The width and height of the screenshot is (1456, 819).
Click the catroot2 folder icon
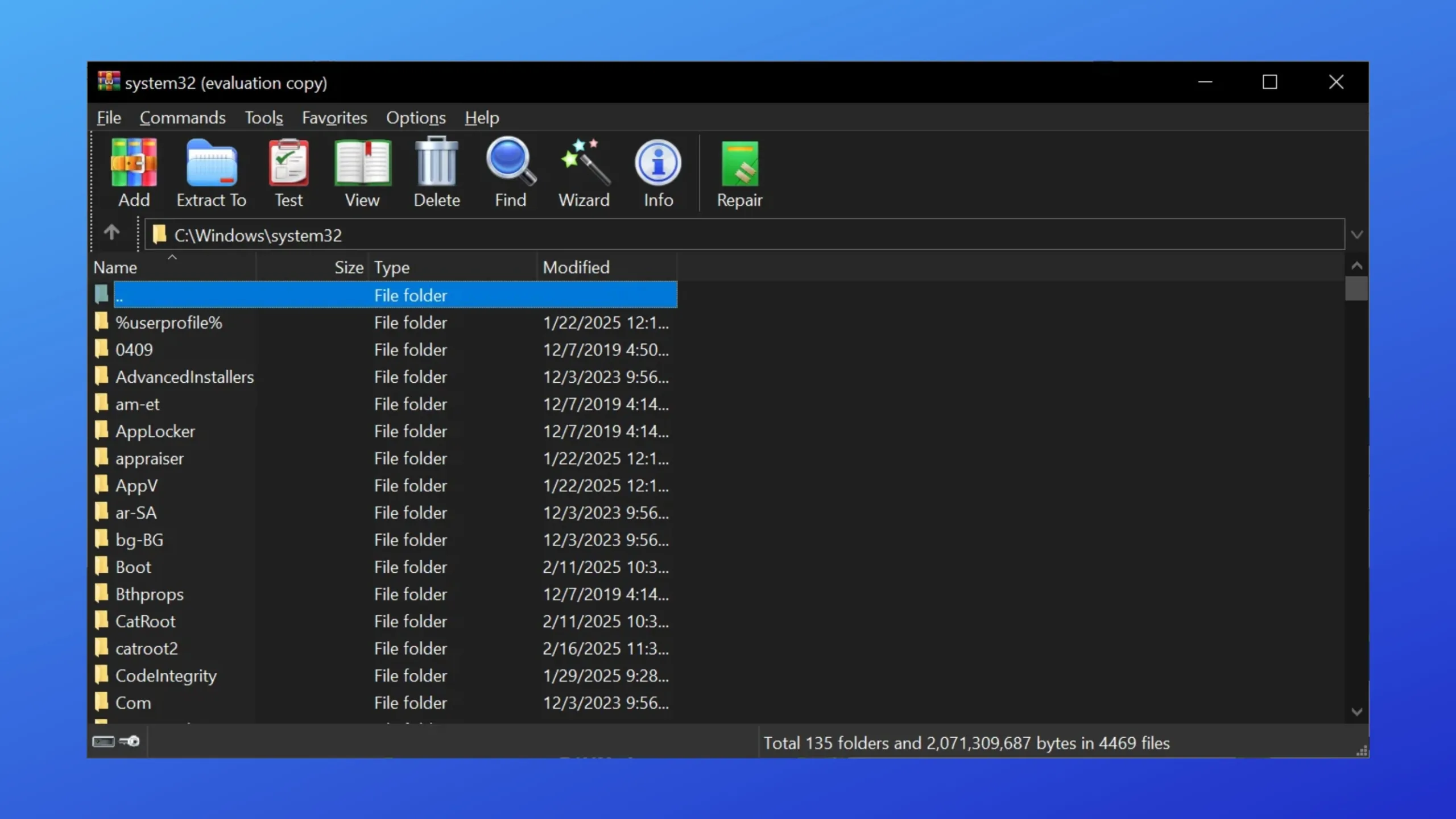click(101, 647)
